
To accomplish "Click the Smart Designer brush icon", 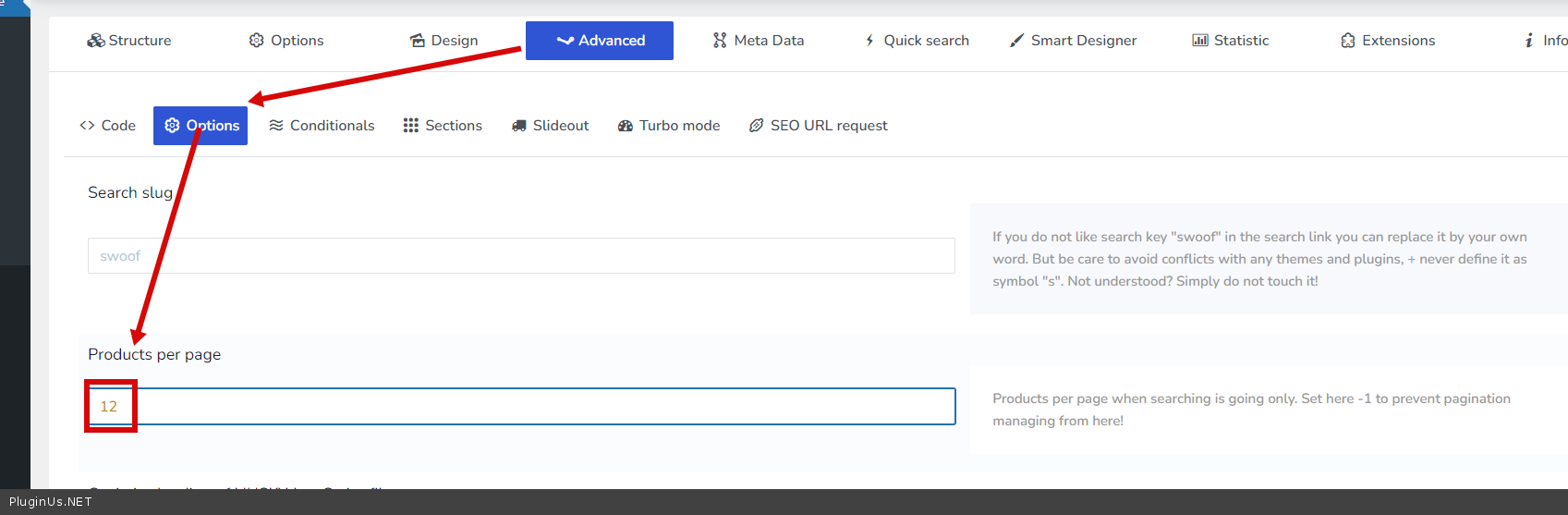I will click(x=1016, y=41).
